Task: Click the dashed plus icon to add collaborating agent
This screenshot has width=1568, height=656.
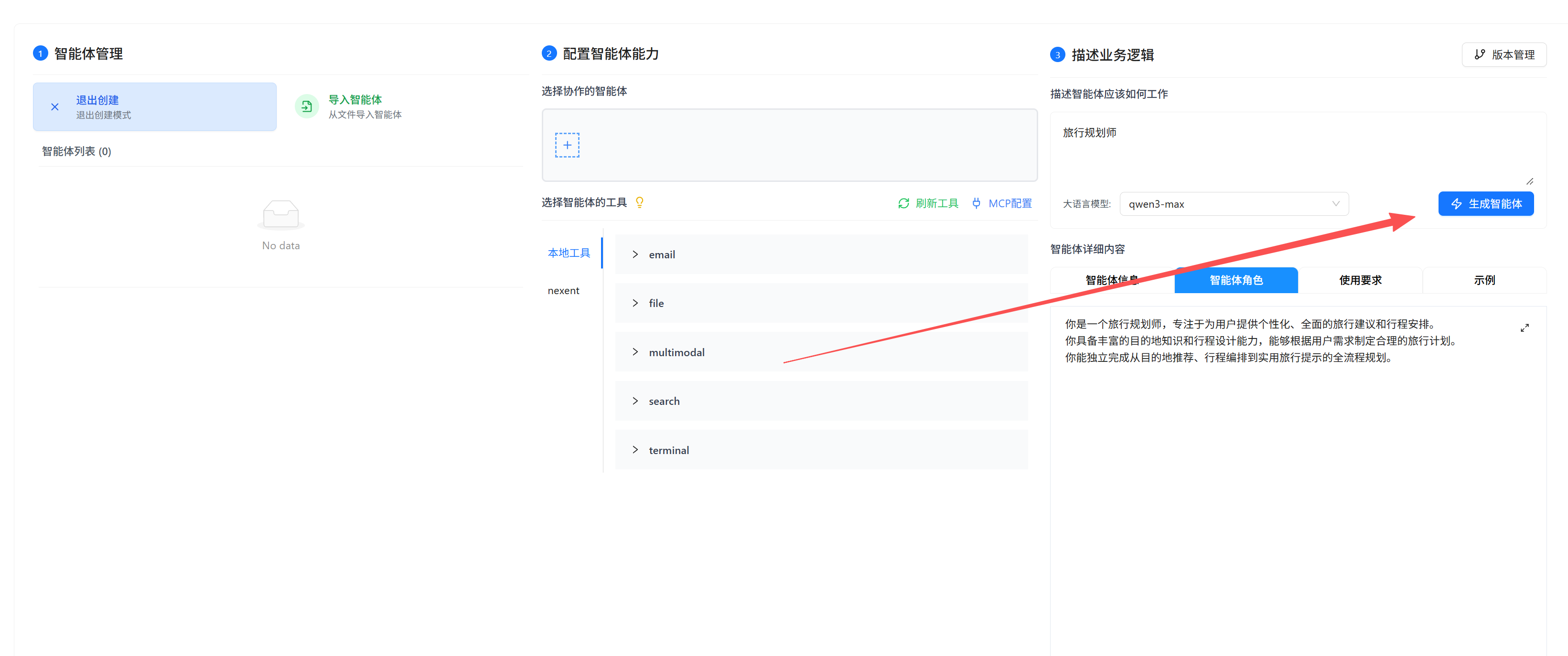Action: click(567, 145)
